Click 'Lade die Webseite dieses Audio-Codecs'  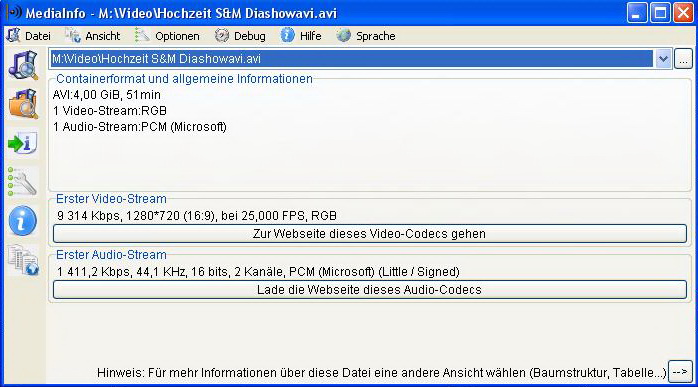pyautogui.click(x=369, y=290)
